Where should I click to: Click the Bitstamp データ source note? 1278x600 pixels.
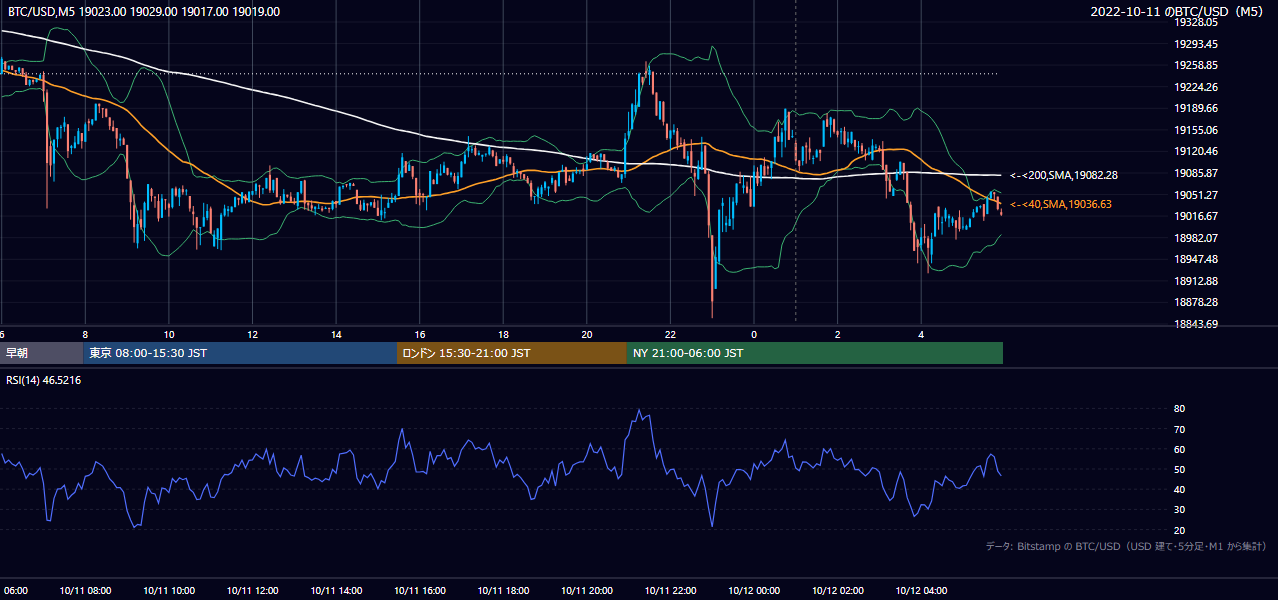point(1127,547)
